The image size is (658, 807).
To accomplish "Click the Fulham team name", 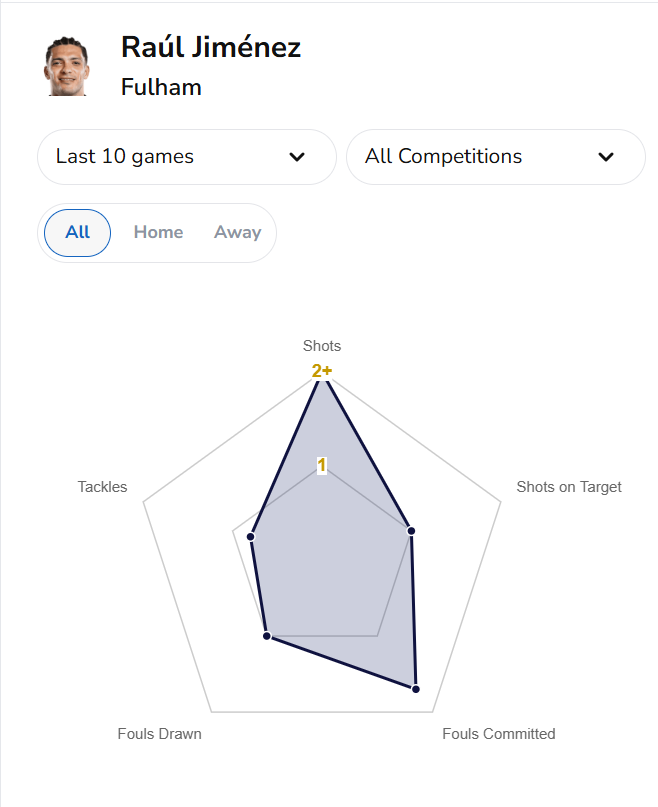I will 161,87.
